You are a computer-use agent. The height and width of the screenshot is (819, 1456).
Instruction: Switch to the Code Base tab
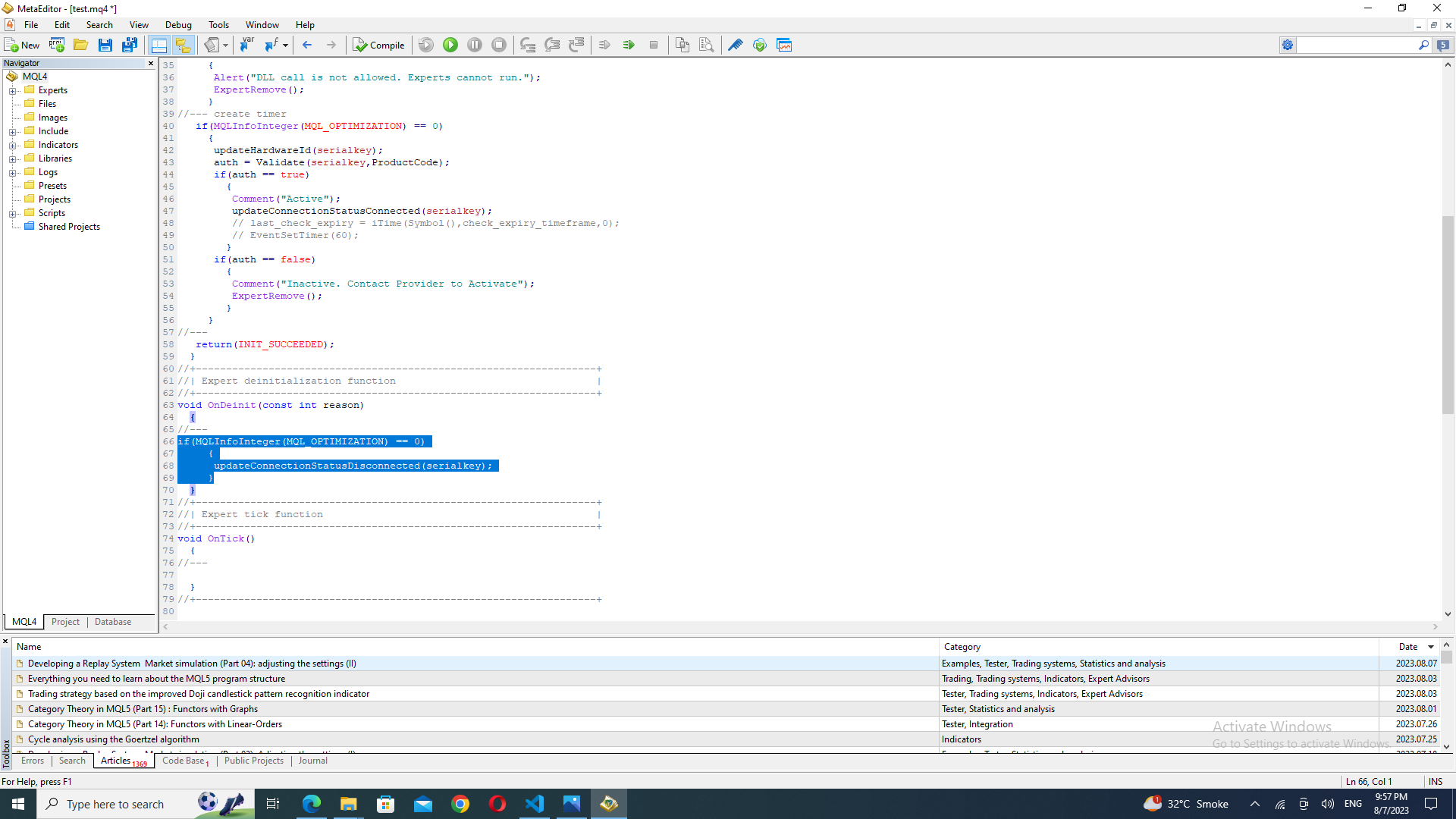[x=184, y=761]
